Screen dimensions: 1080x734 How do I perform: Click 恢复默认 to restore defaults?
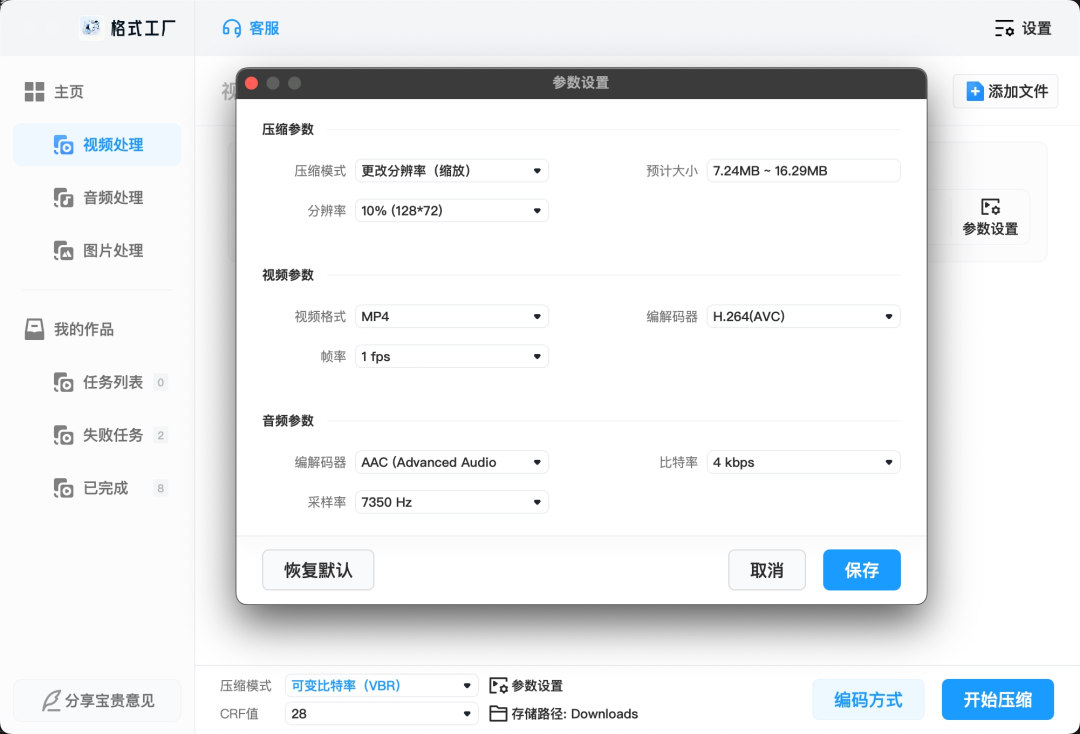tap(318, 569)
